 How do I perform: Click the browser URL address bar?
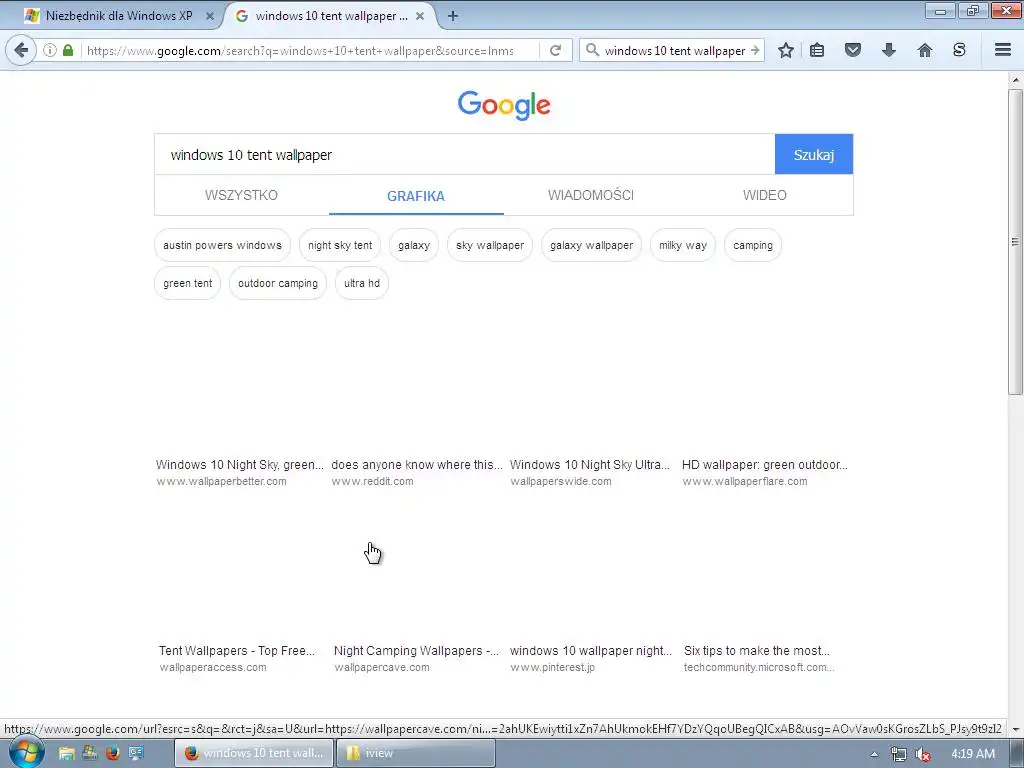coord(311,50)
